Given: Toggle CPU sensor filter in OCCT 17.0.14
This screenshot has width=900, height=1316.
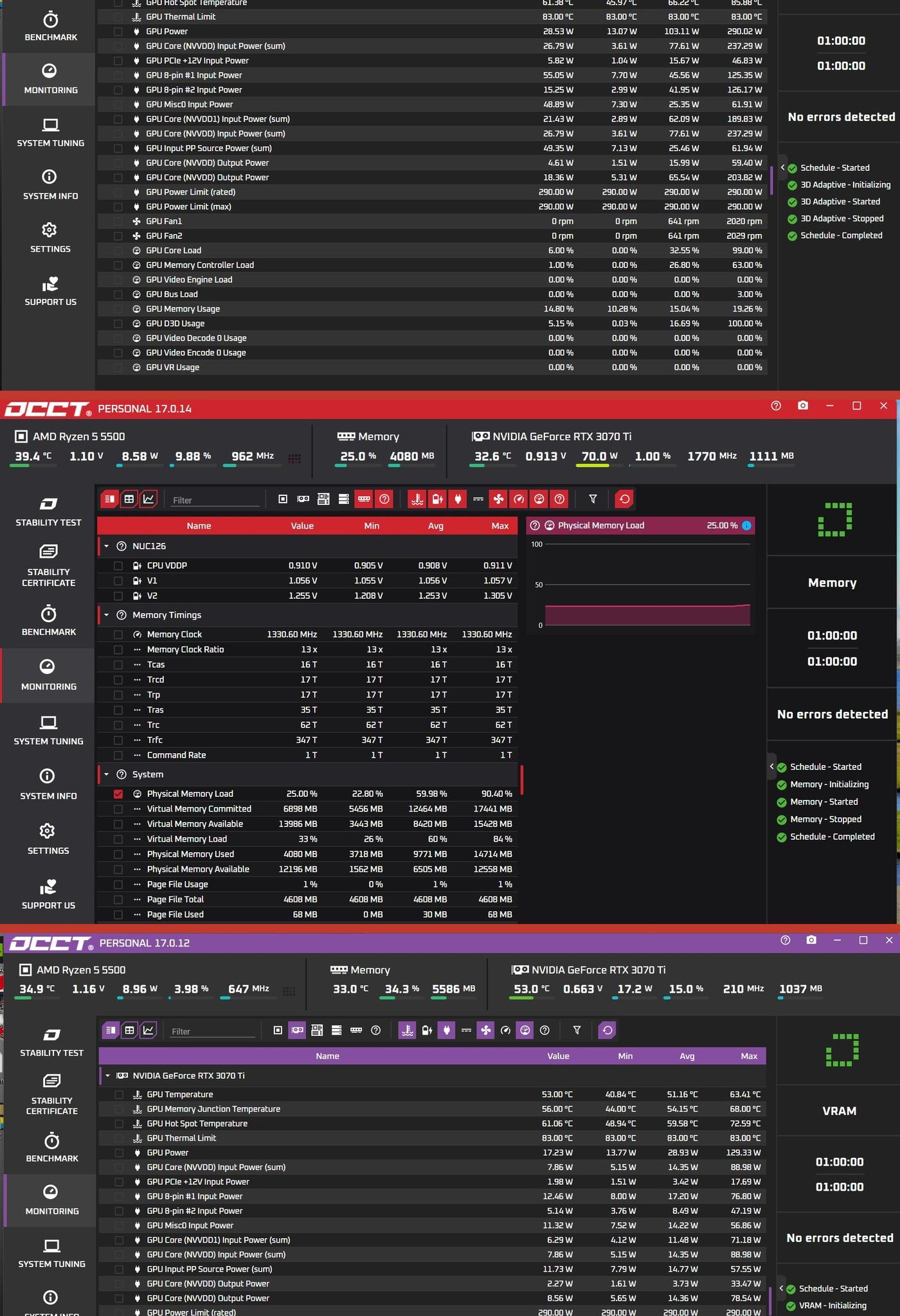Looking at the screenshot, I should pos(283,499).
